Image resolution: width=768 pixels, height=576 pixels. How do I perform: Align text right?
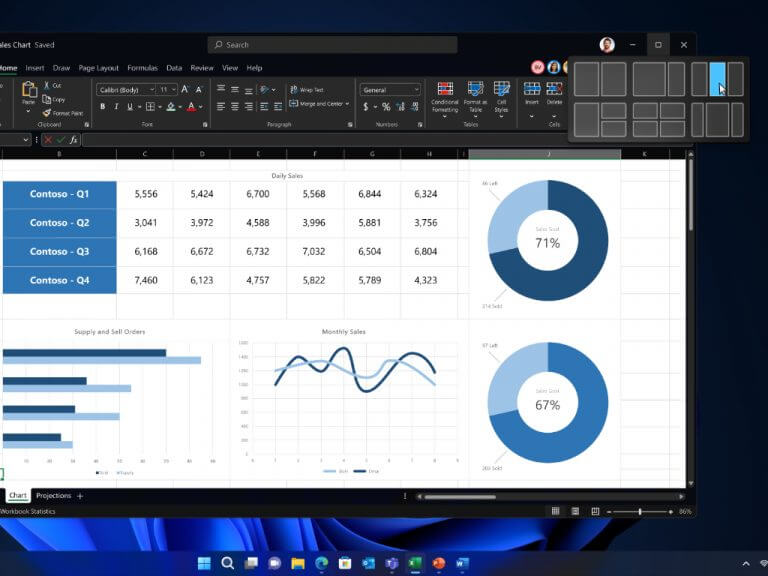(x=249, y=106)
